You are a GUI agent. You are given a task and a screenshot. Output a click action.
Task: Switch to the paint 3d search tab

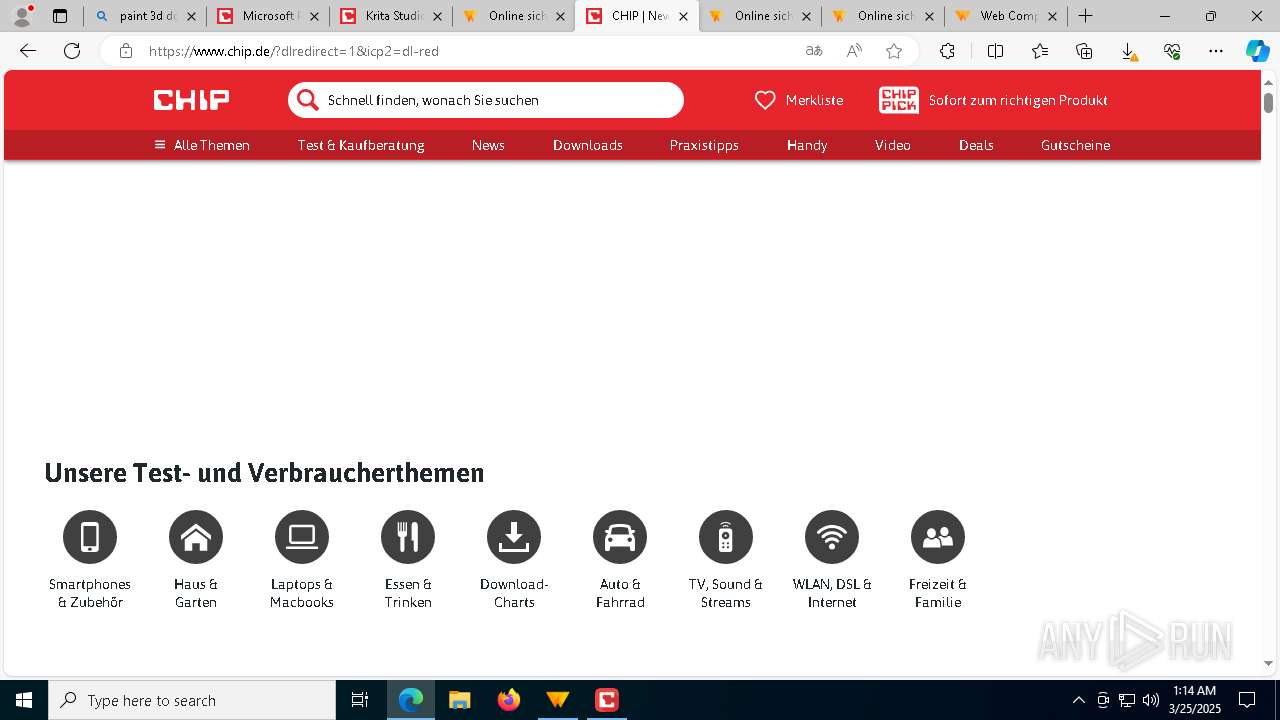tap(146, 16)
